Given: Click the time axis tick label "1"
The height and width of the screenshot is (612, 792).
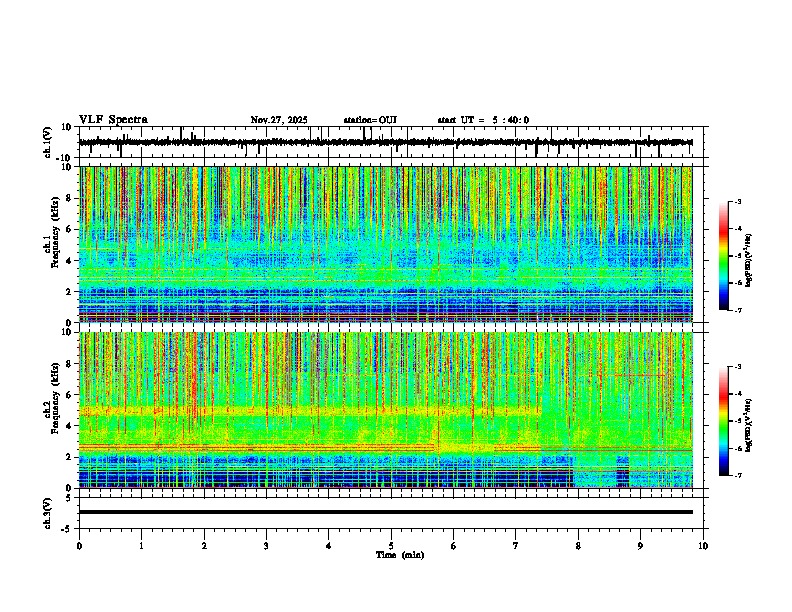Looking at the screenshot, I should 141,546.
